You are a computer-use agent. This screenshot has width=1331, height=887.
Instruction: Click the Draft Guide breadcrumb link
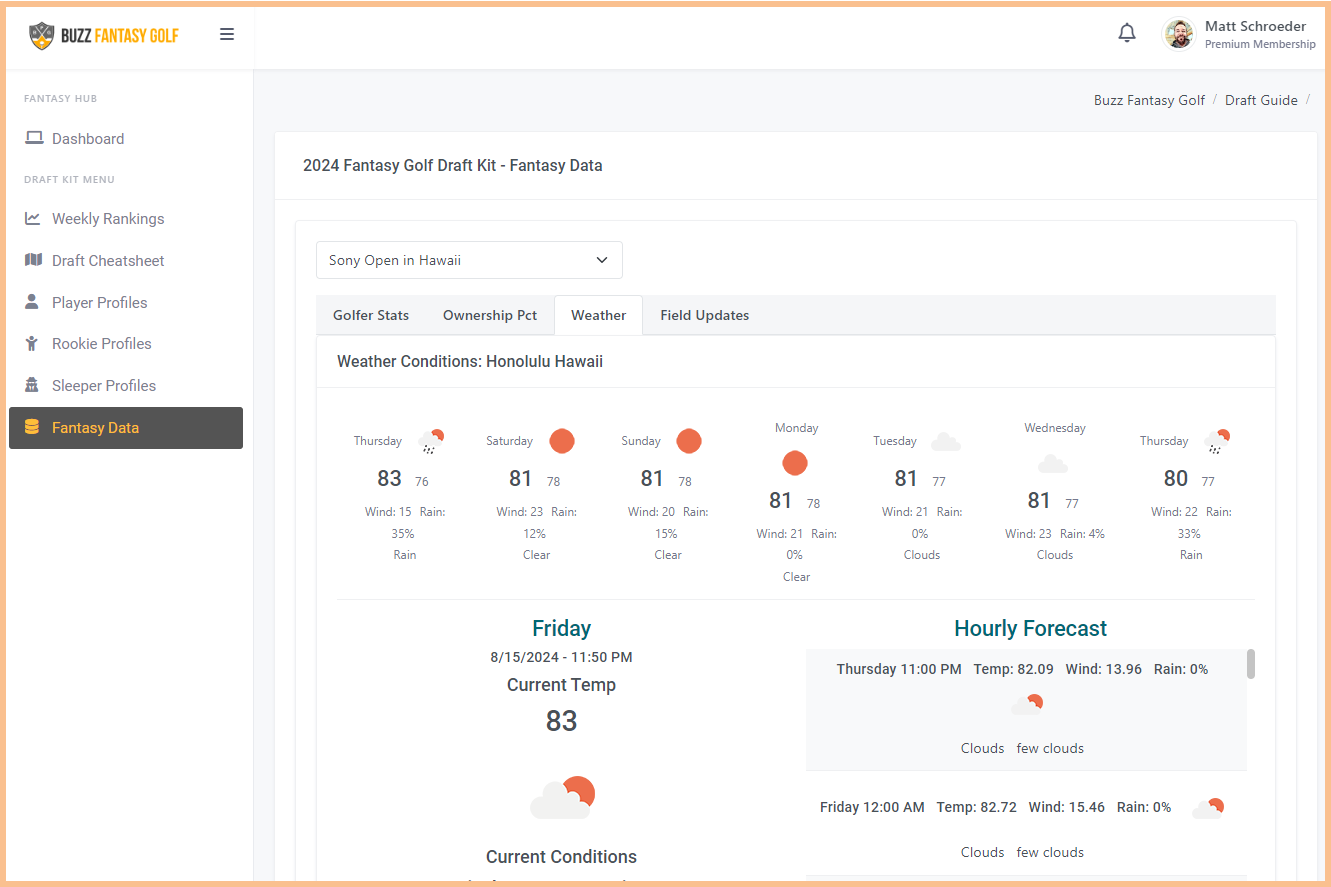click(x=1261, y=100)
